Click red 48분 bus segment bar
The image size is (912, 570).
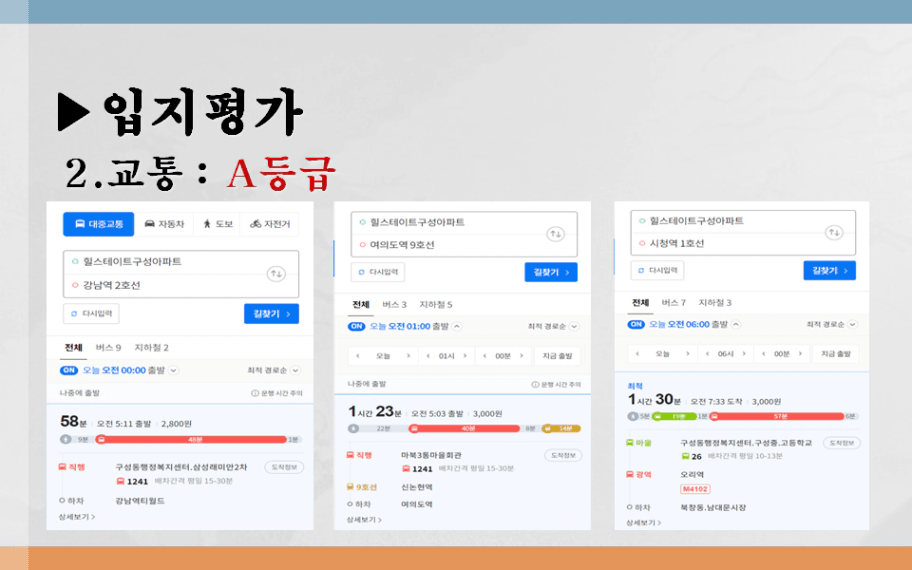[x=191, y=440]
